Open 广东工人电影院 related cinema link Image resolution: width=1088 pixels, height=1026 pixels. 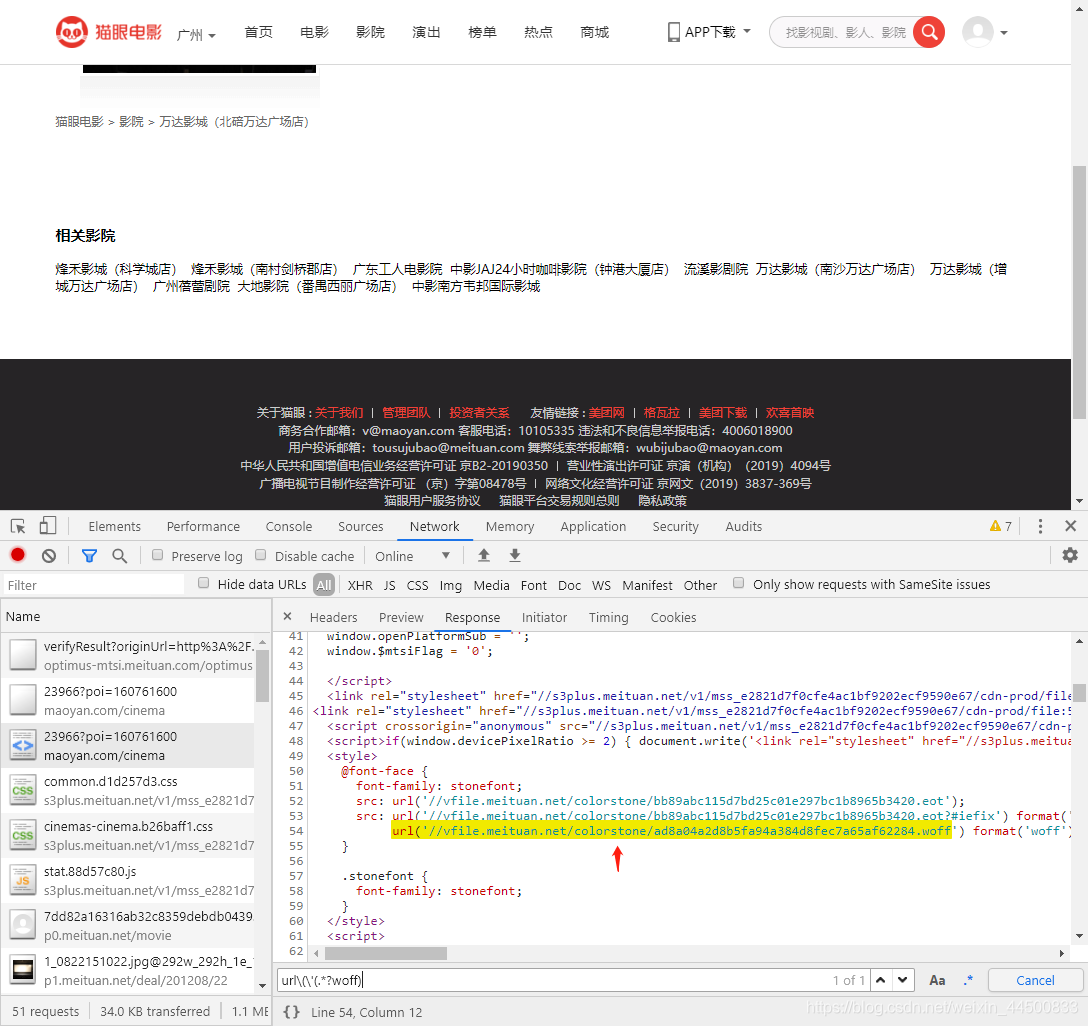pos(398,269)
